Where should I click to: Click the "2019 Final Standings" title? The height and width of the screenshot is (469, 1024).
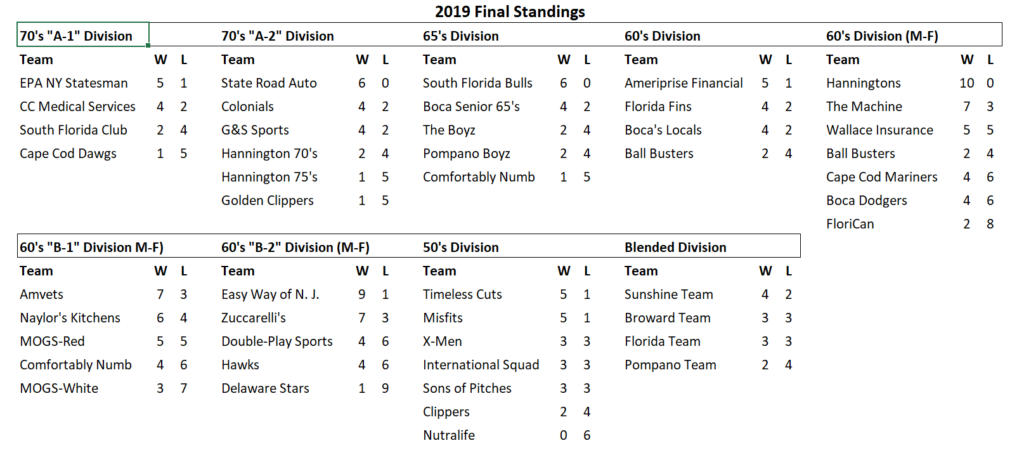click(510, 12)
